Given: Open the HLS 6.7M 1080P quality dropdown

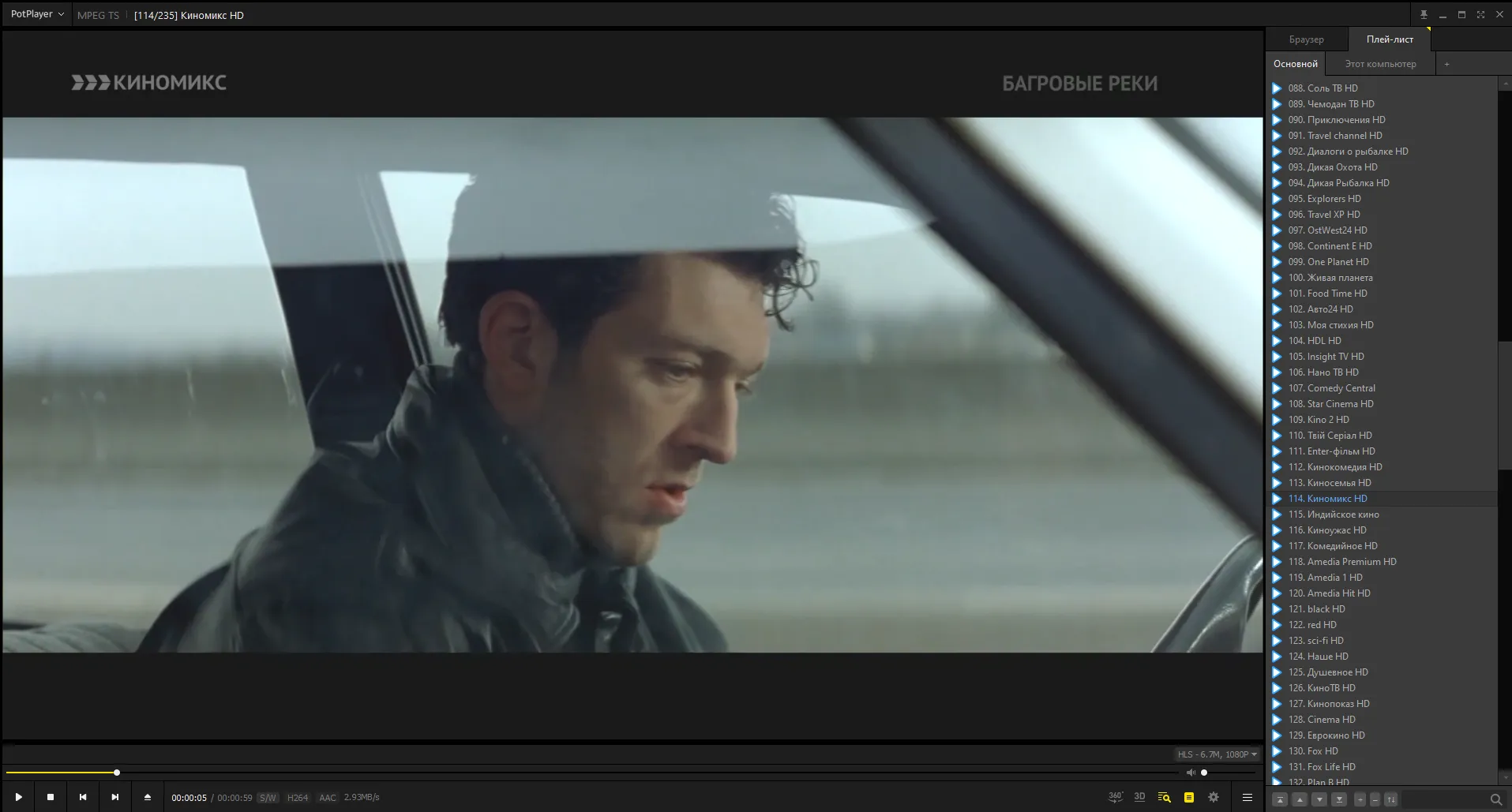Looking at the screenshot, I should tap(1217, 754).
